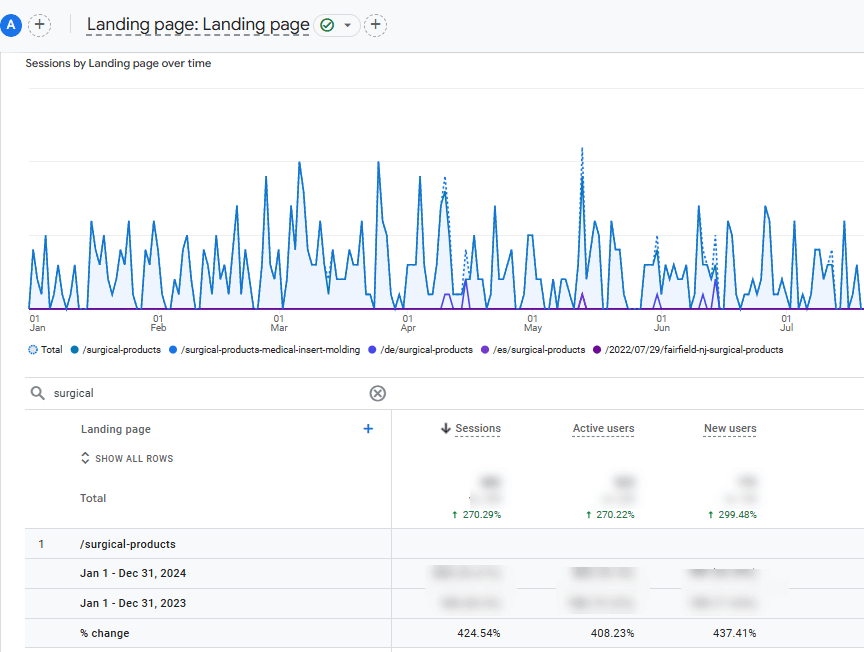Open the Landing page dimension column header
Viewport: 864px width, 652px height.
(x=116, y=429)
